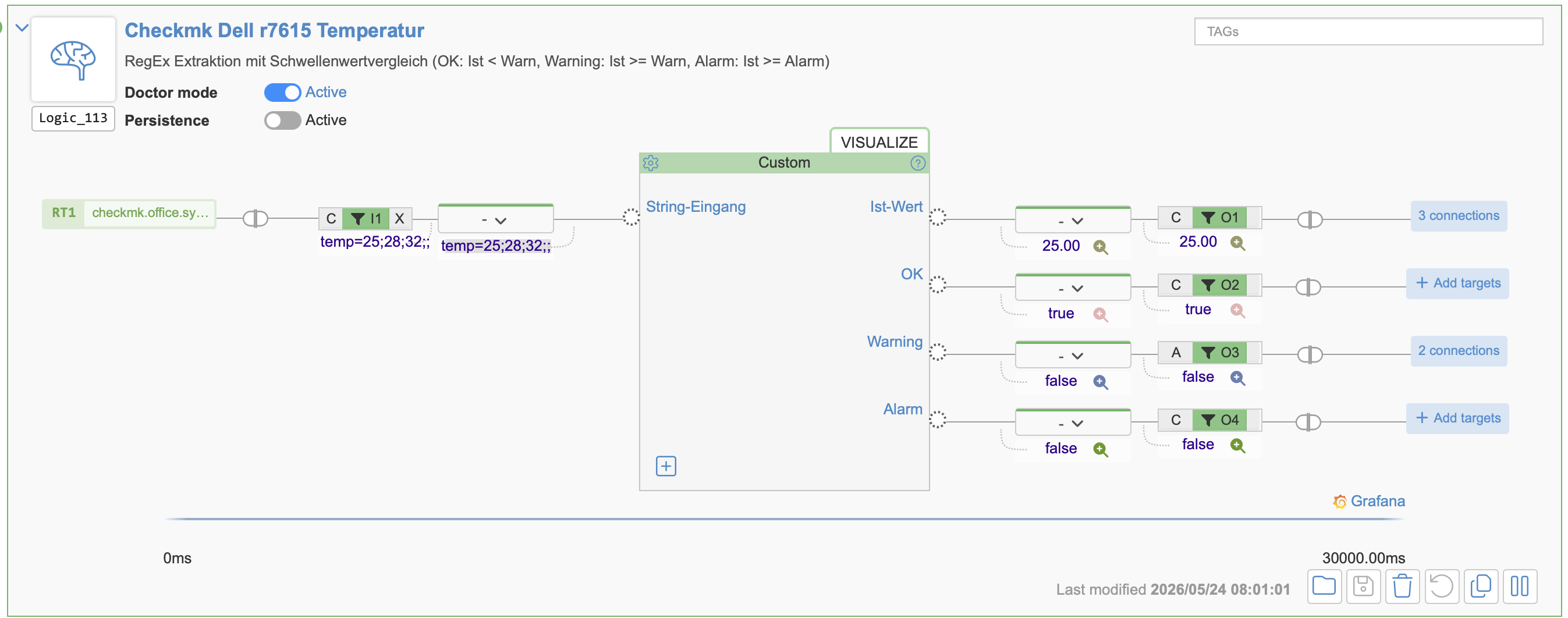Image resolution: width=1568 pixels, height=618 pixels.
Task: Focus the TAGs input field
Action: 1368,31
